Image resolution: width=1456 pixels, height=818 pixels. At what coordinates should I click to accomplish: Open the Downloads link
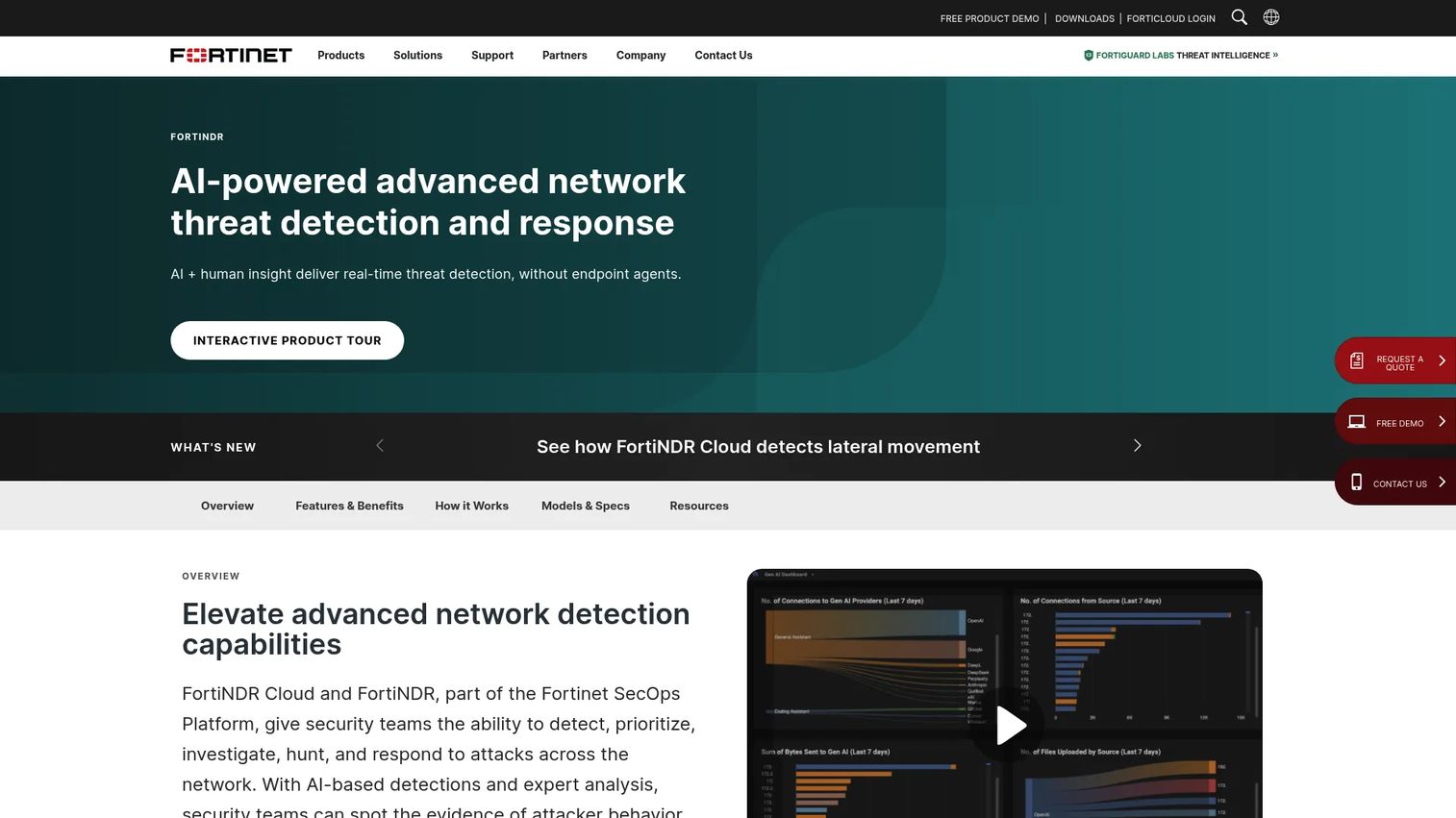pos(1085,18)
